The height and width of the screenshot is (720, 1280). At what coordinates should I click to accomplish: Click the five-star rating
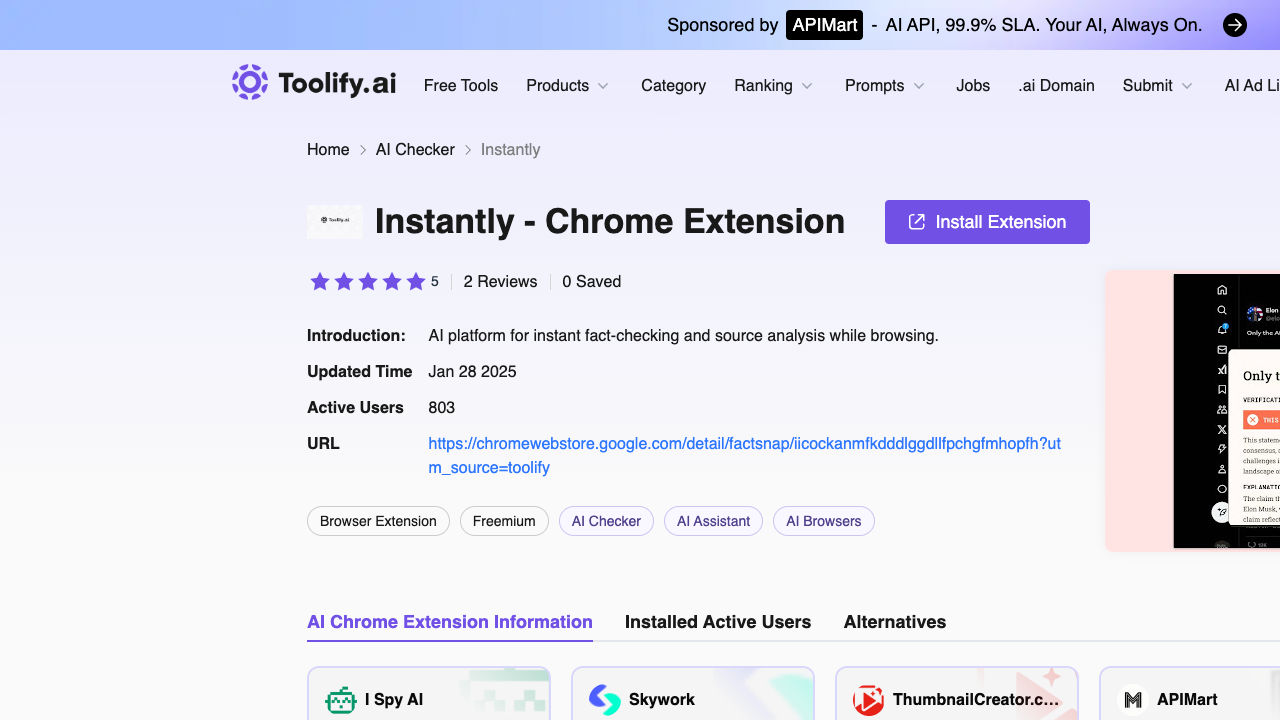pos(368,282)
